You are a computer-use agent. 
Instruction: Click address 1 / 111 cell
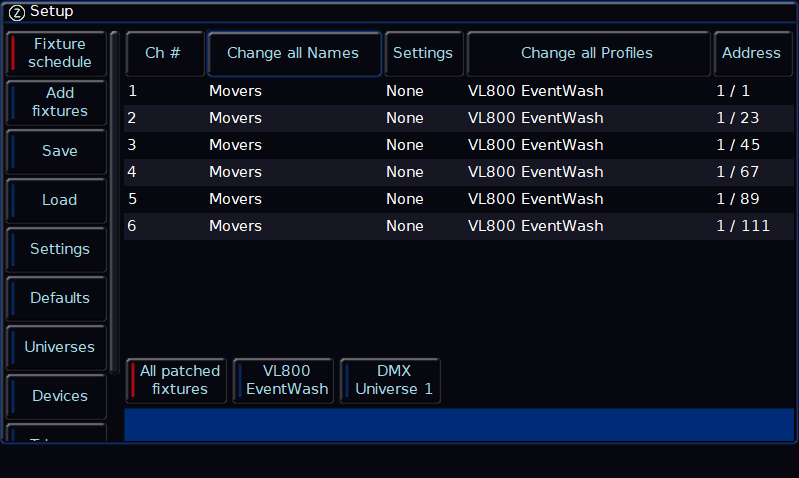point(743,226)
